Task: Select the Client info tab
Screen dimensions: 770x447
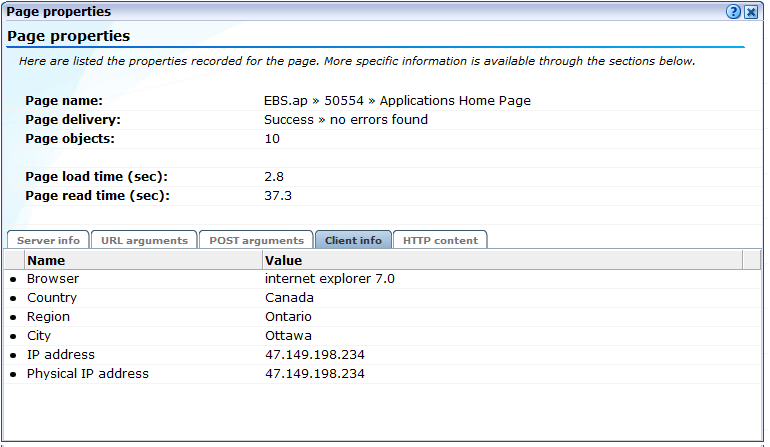Action: 353,240
